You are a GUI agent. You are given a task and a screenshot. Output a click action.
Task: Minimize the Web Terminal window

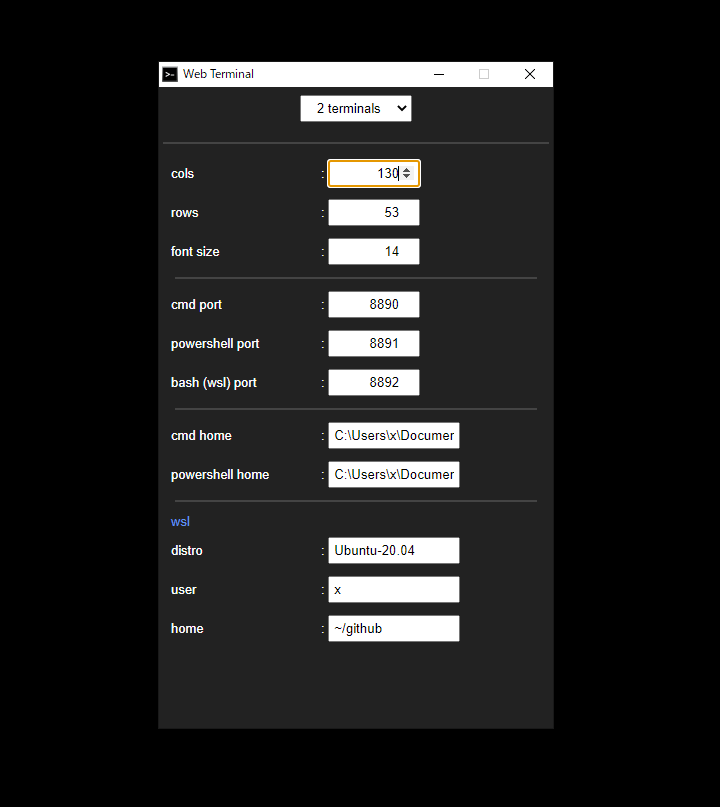pos(438,74)
